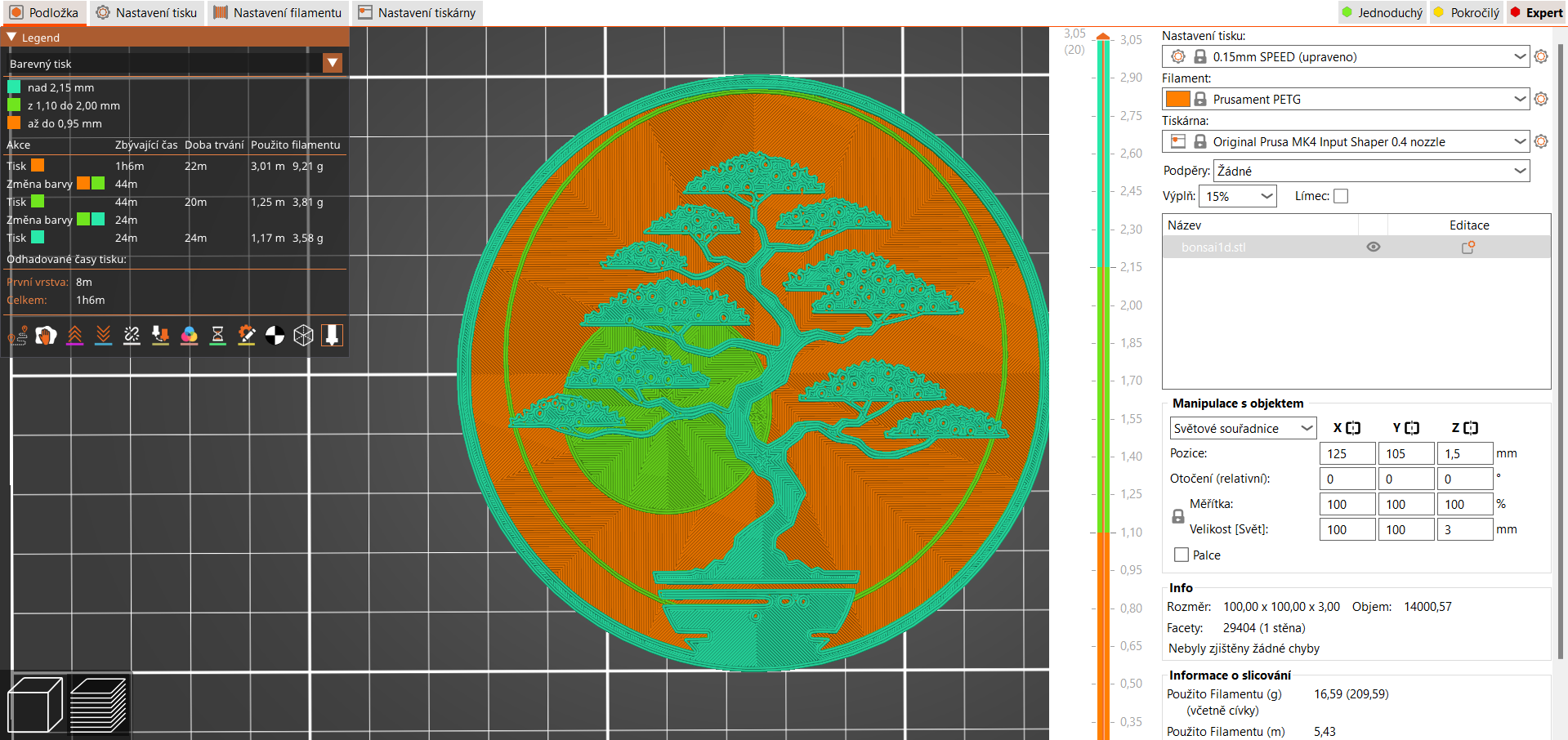1568x740 pixels.
Task: Open Světové souřadnice coordinate dropdown
Action: [1243, 428]
